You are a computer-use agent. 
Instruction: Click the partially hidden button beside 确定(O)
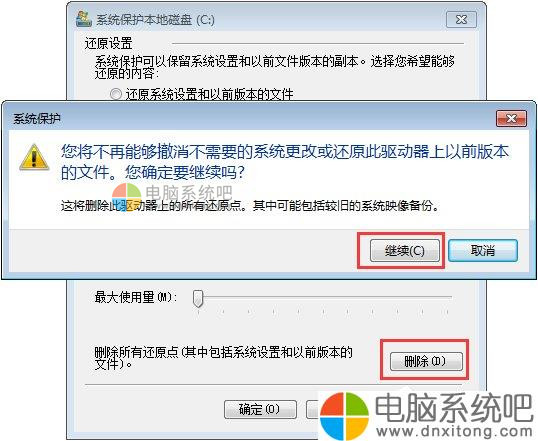coord(313,409)
